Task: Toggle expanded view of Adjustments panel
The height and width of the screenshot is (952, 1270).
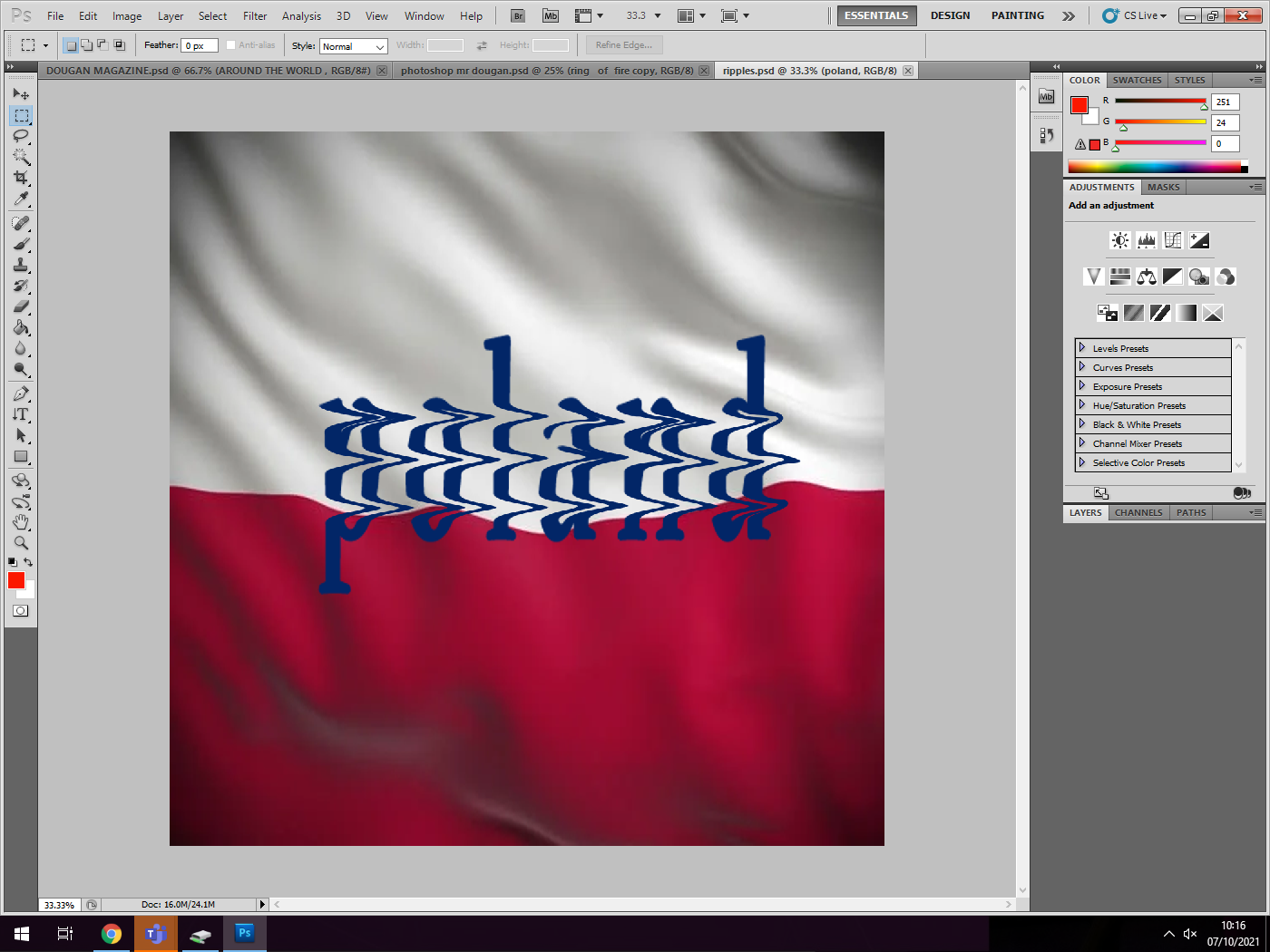Action: [1101, 492]
